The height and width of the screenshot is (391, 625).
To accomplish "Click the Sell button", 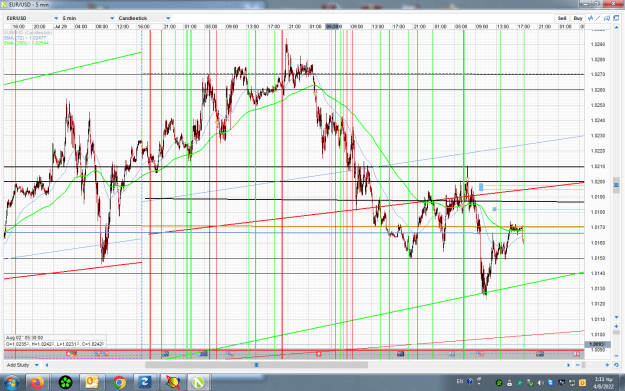I will (x=562, y=18).
